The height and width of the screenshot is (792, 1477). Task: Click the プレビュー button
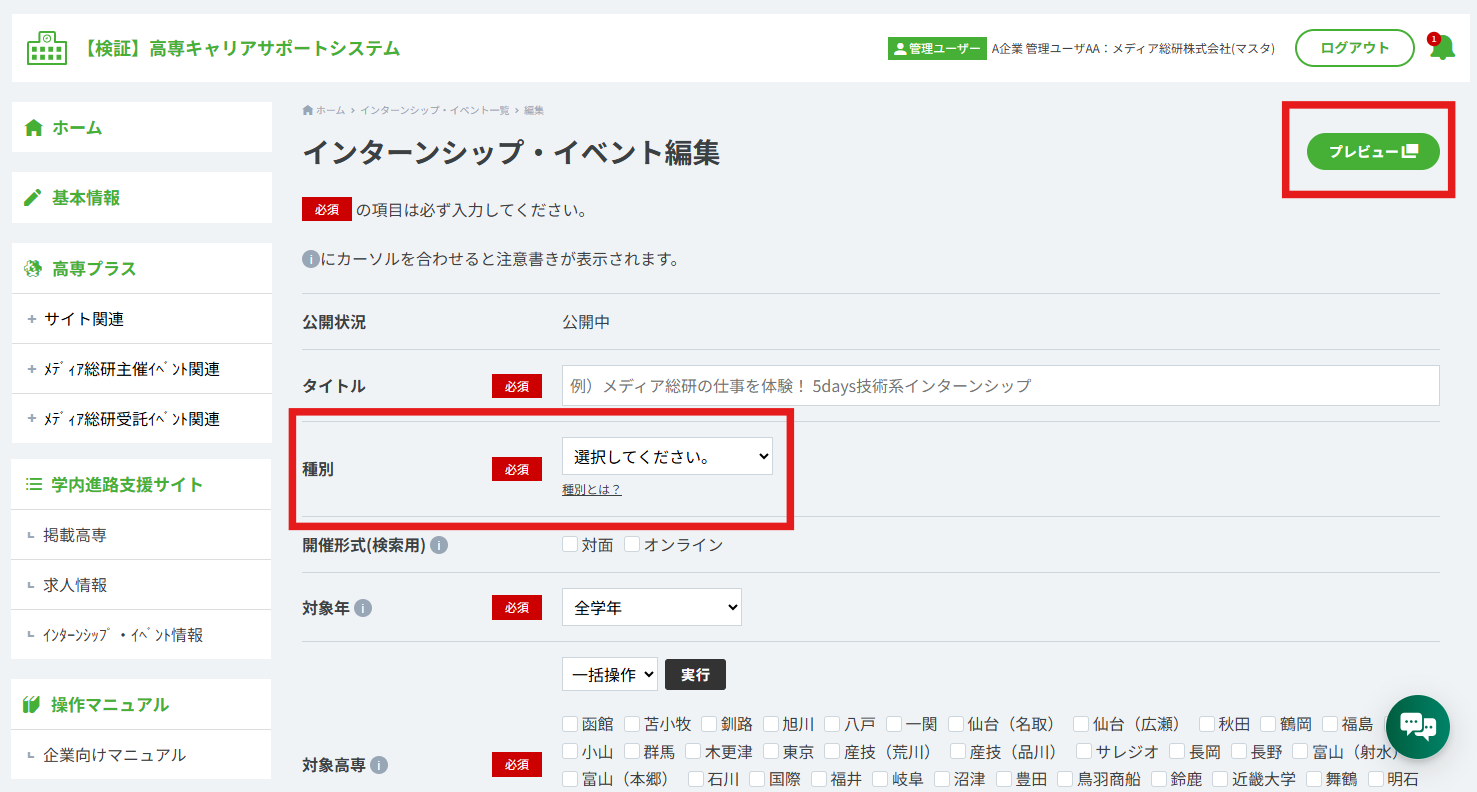point(1373,151)
